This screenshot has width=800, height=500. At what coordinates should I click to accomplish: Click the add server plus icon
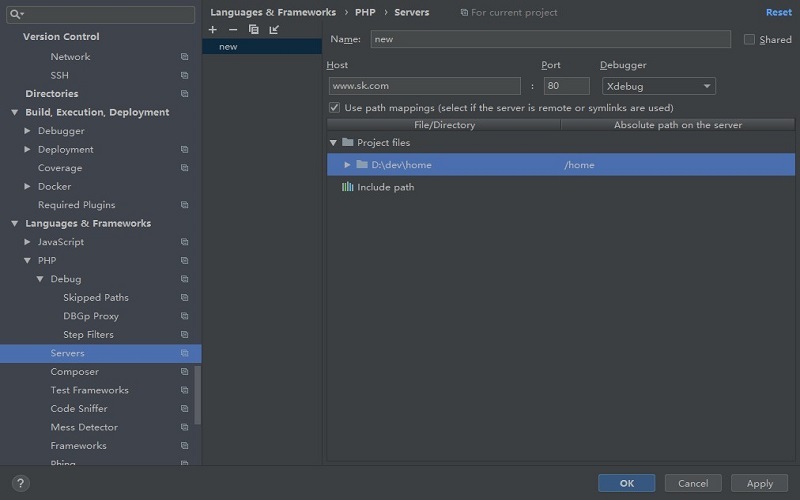pyautogui.click(x=212, y=30)
